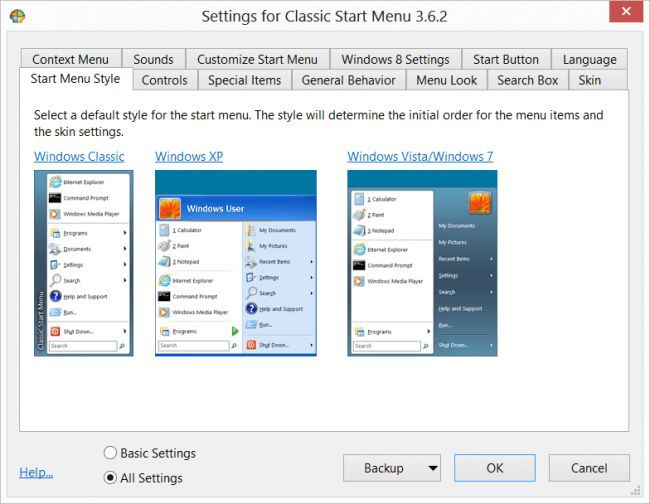Image resolution: width=650 pixels, height=504 pixels.
Task: Close the settings dialog with the X button
Action: pos(626,11)
